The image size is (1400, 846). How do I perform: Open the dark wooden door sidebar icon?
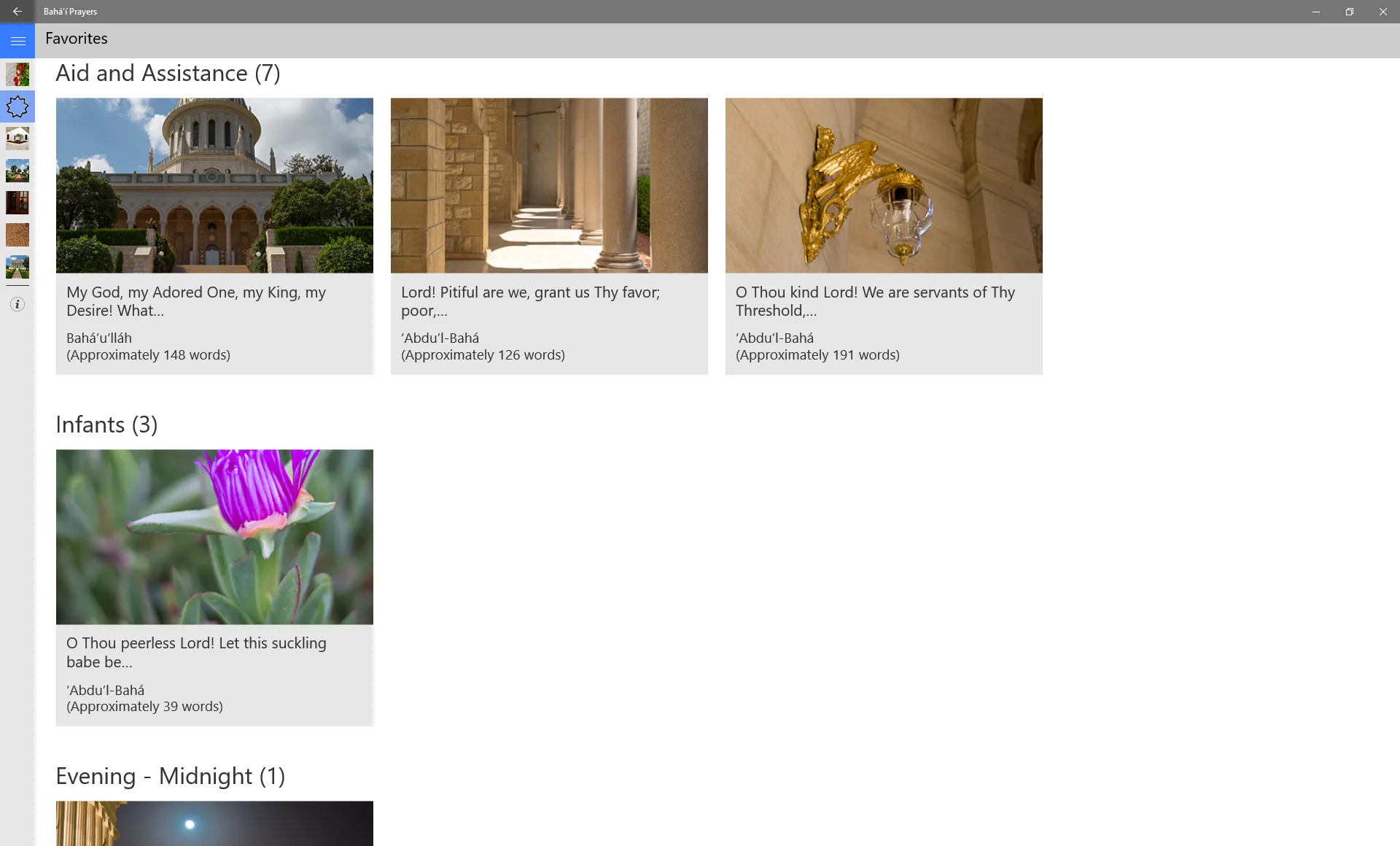(x=17, y=203)
